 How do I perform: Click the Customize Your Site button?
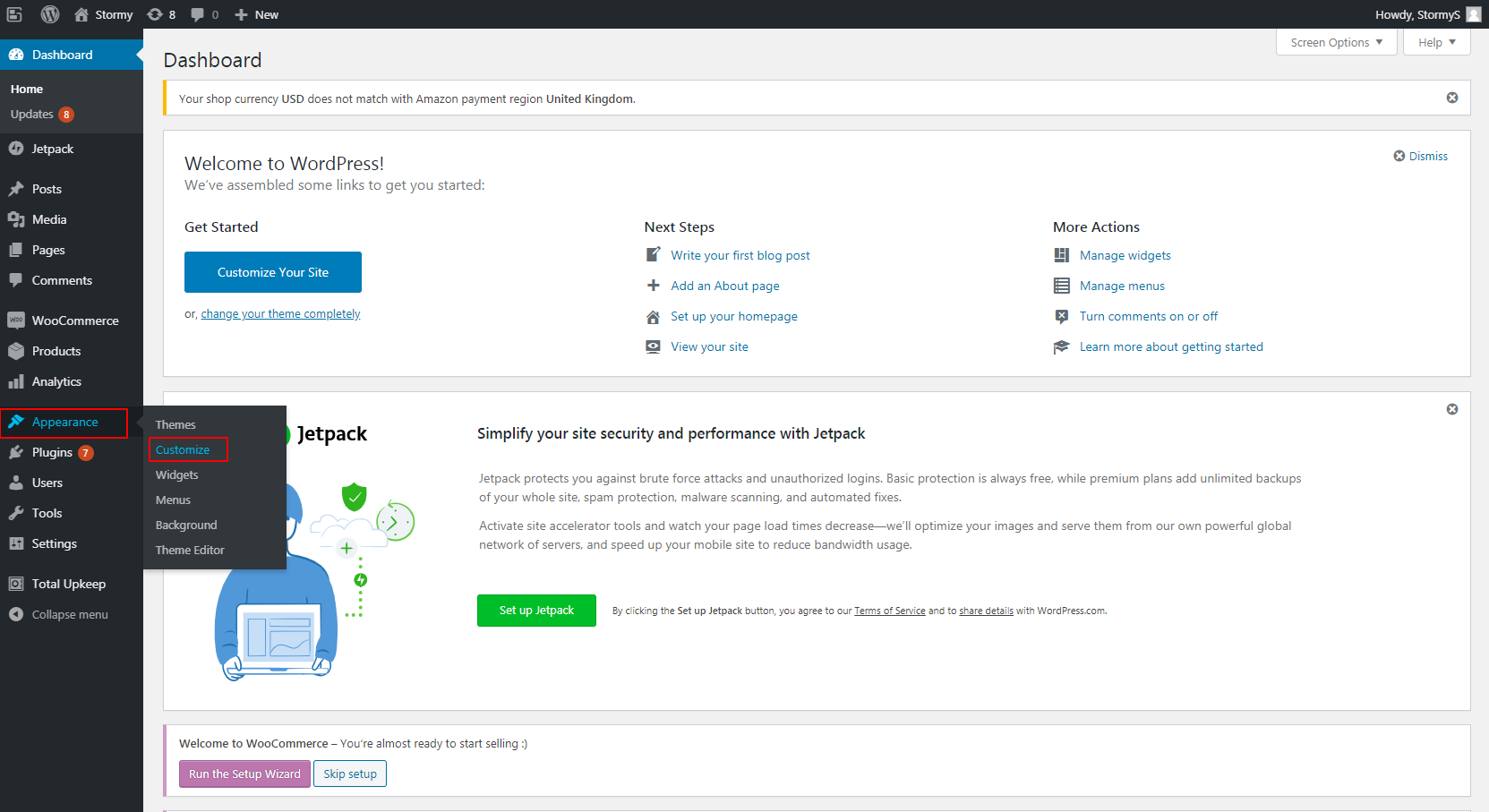[273, 272]
